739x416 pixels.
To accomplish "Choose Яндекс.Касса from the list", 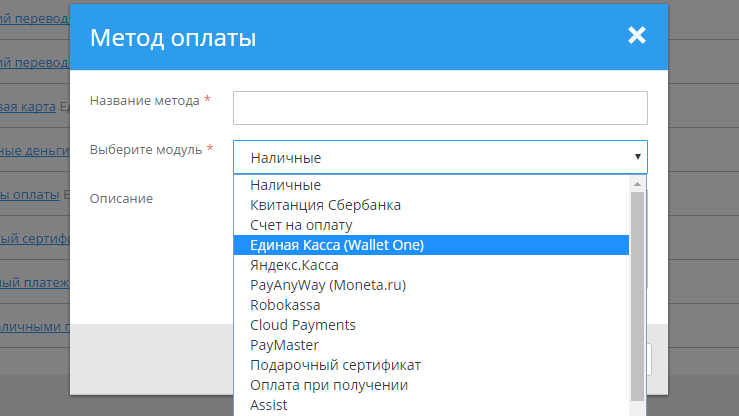I will point(294,265).
